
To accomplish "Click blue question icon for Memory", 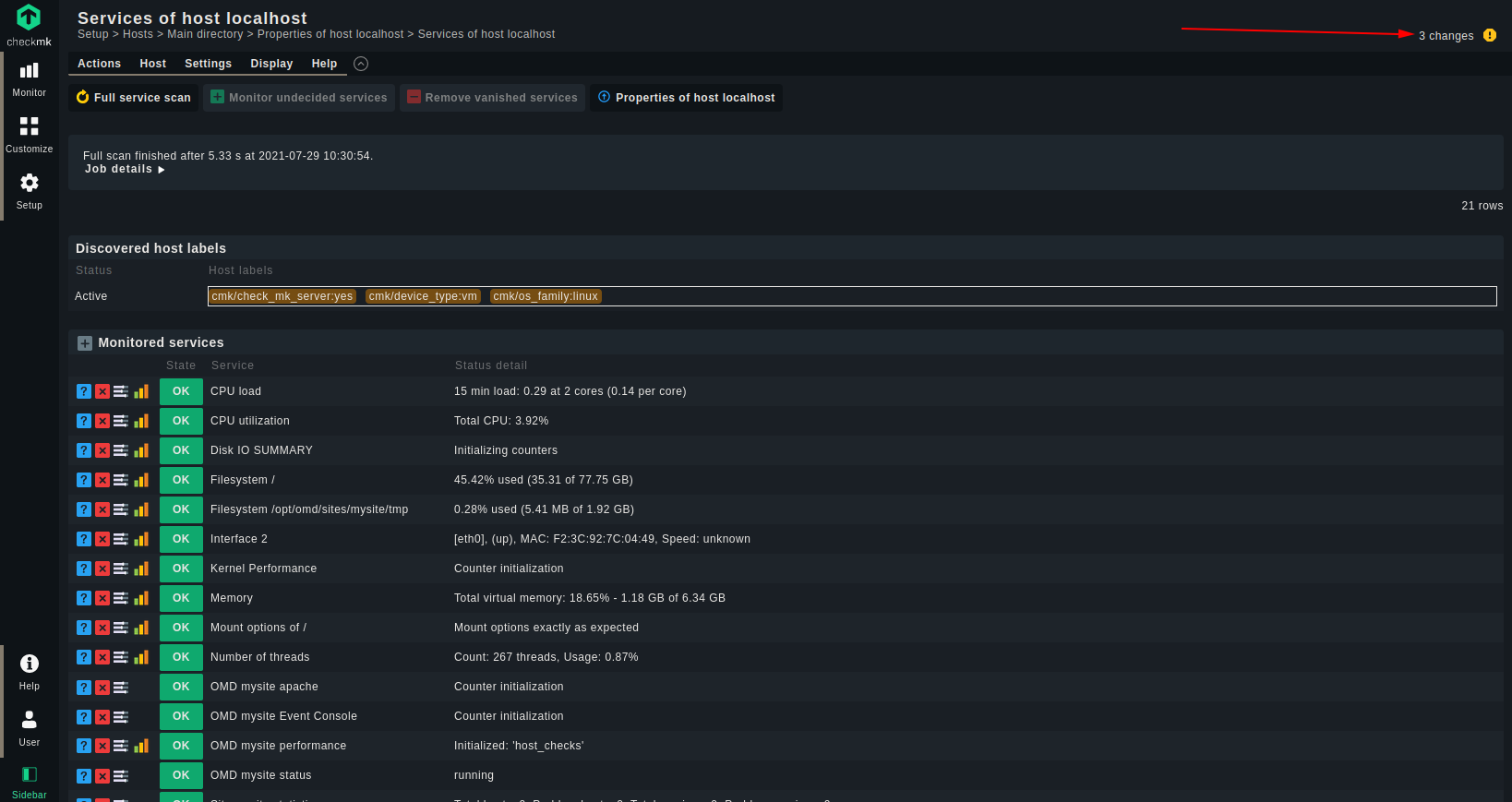I will (84, 598).
